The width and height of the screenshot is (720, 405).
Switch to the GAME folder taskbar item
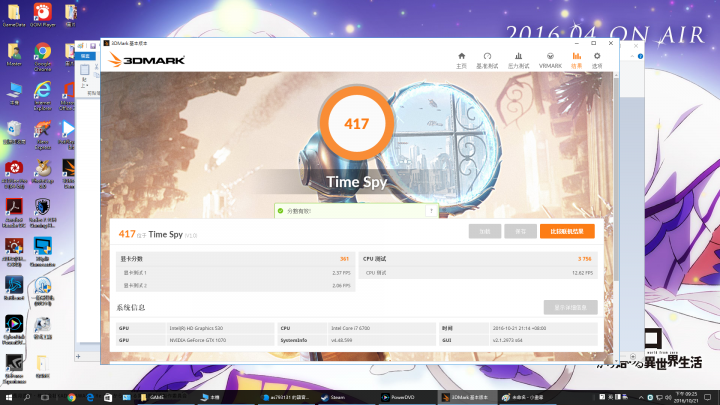[166, 397]
